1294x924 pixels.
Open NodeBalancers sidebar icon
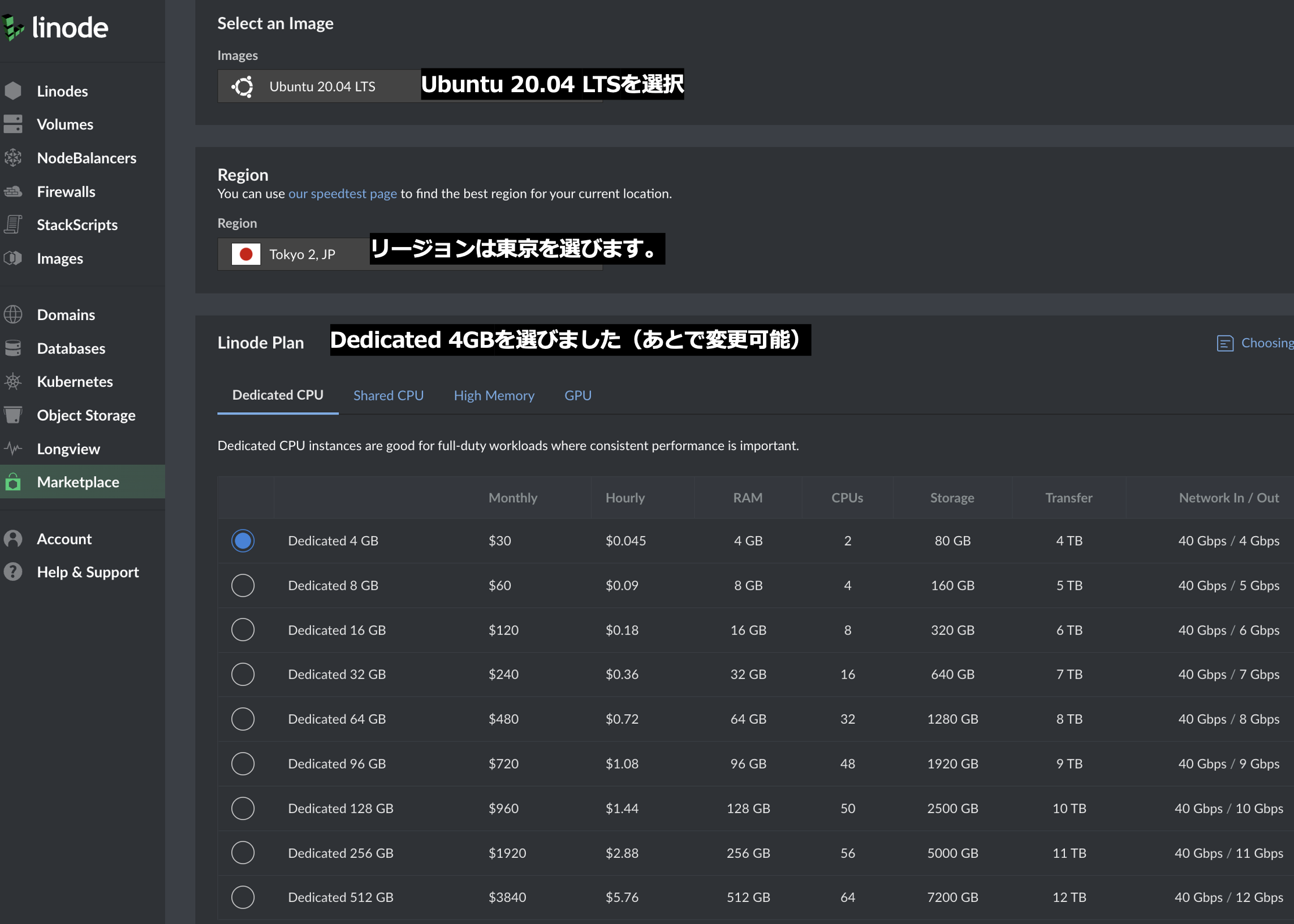click(x=12, y=158)
